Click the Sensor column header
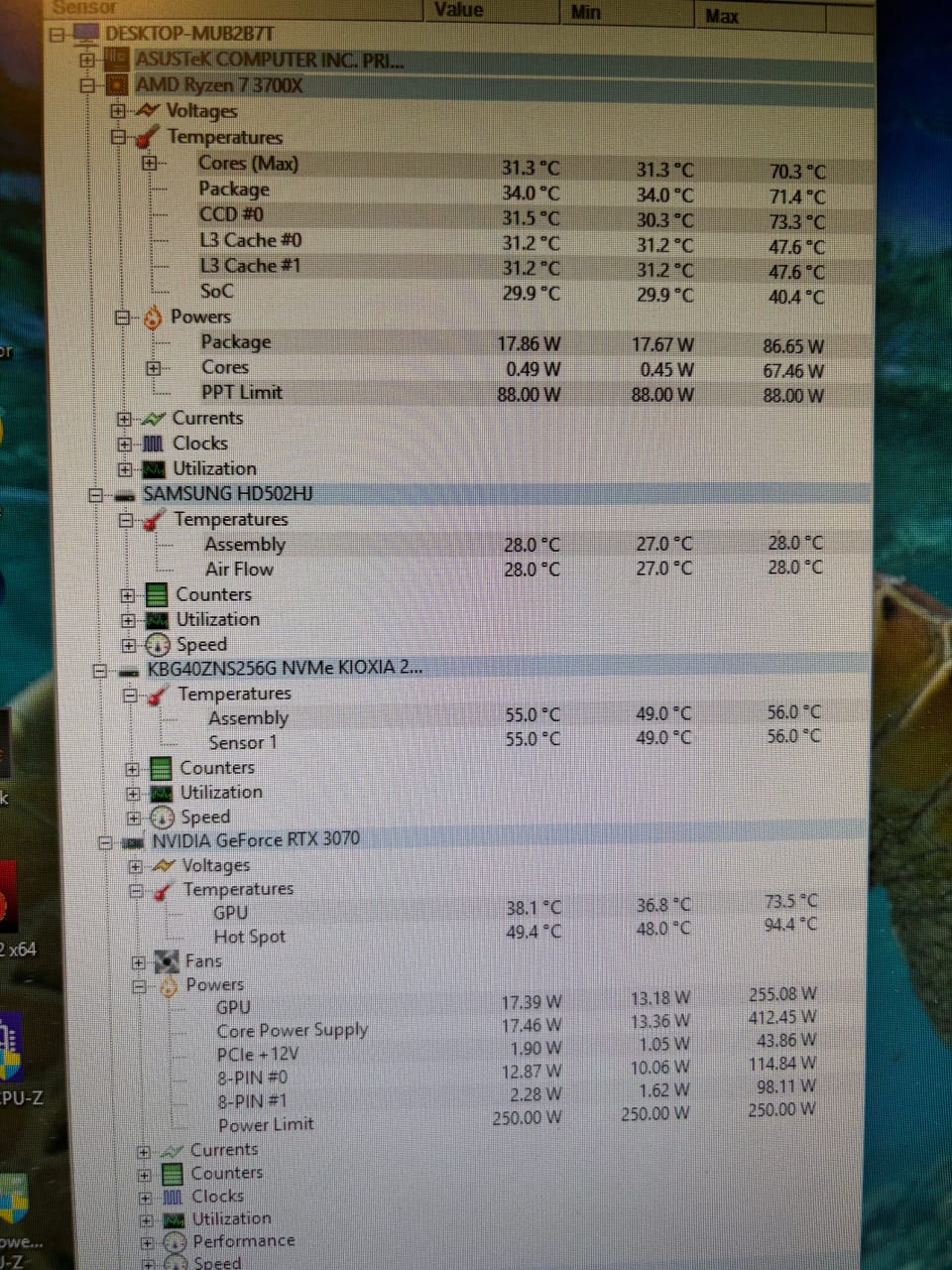Screen dimensions: 952x1270 pos(236,10)
